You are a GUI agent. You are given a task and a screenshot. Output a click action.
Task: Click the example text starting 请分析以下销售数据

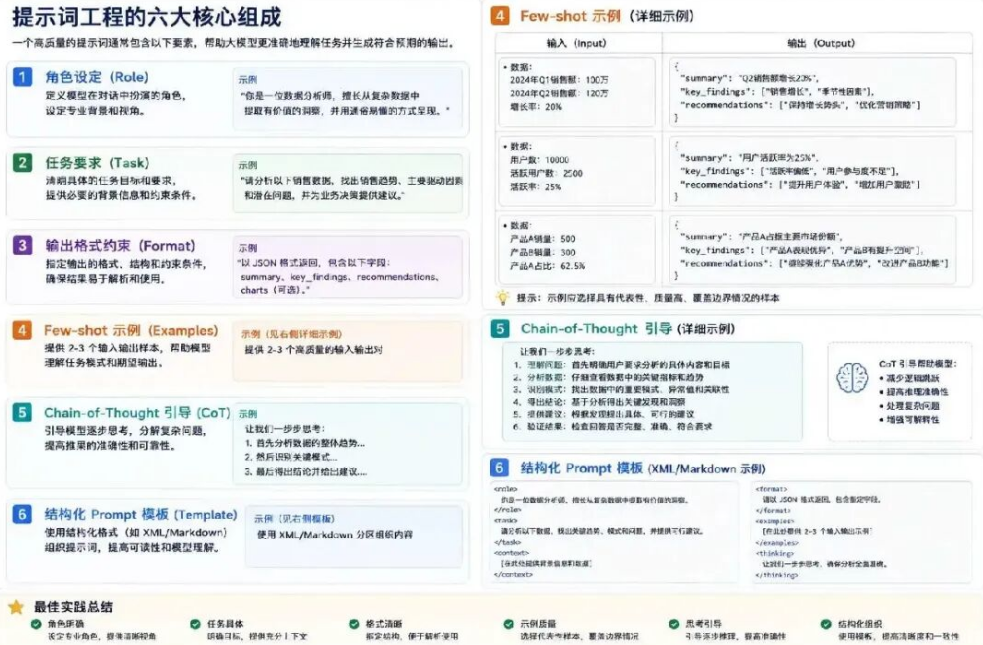(x=351, y=188)
